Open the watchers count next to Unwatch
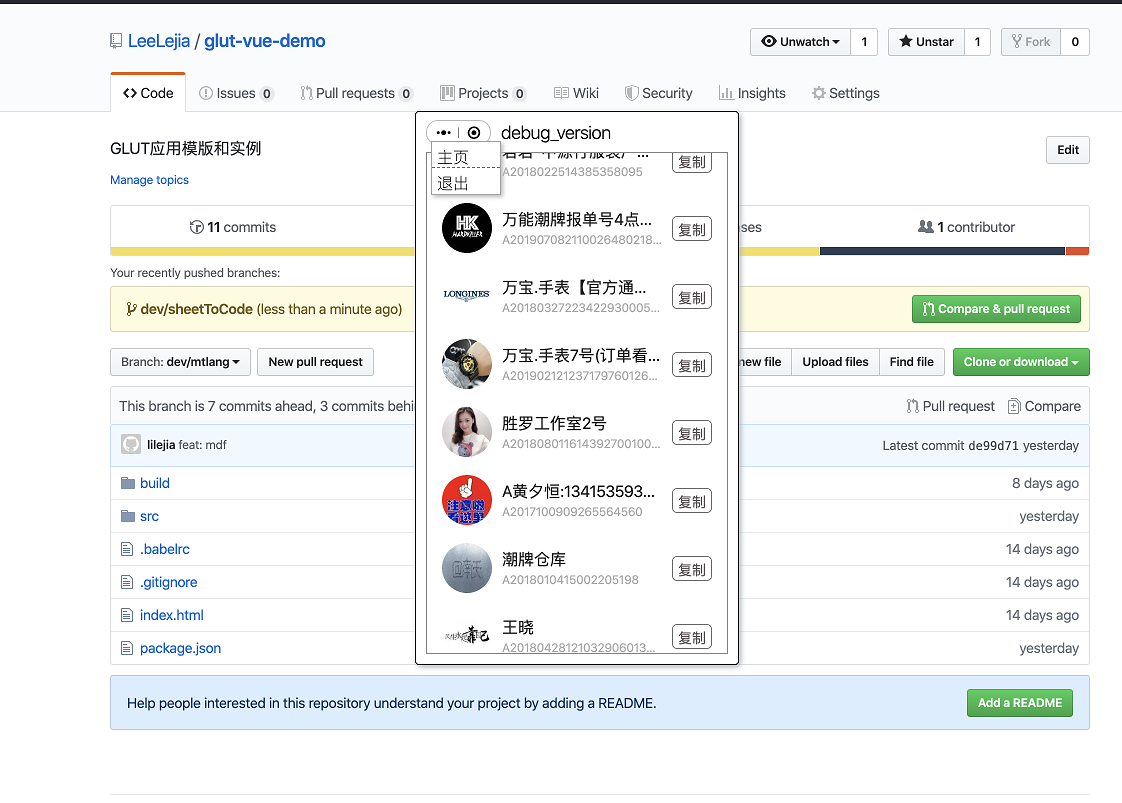Screen dimensions: 1122x803 (864, 42)
